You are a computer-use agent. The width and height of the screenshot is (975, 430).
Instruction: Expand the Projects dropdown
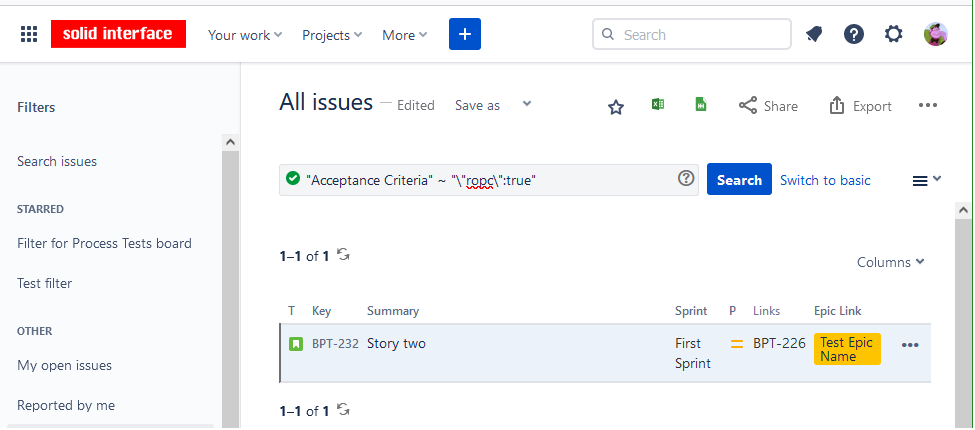click(332, 35)
